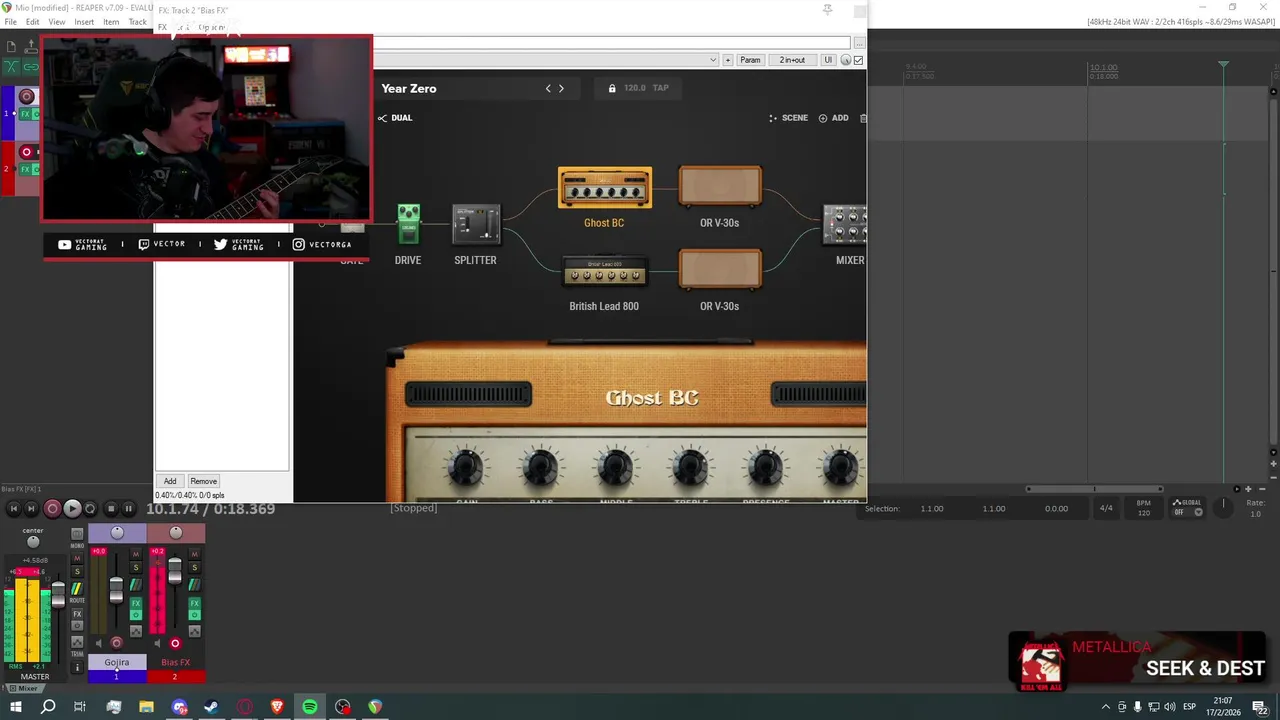Viewport: 1280px width, 720px height.
Task: Click the master pan knob labeled center
Action: click(x=33, y=542)
